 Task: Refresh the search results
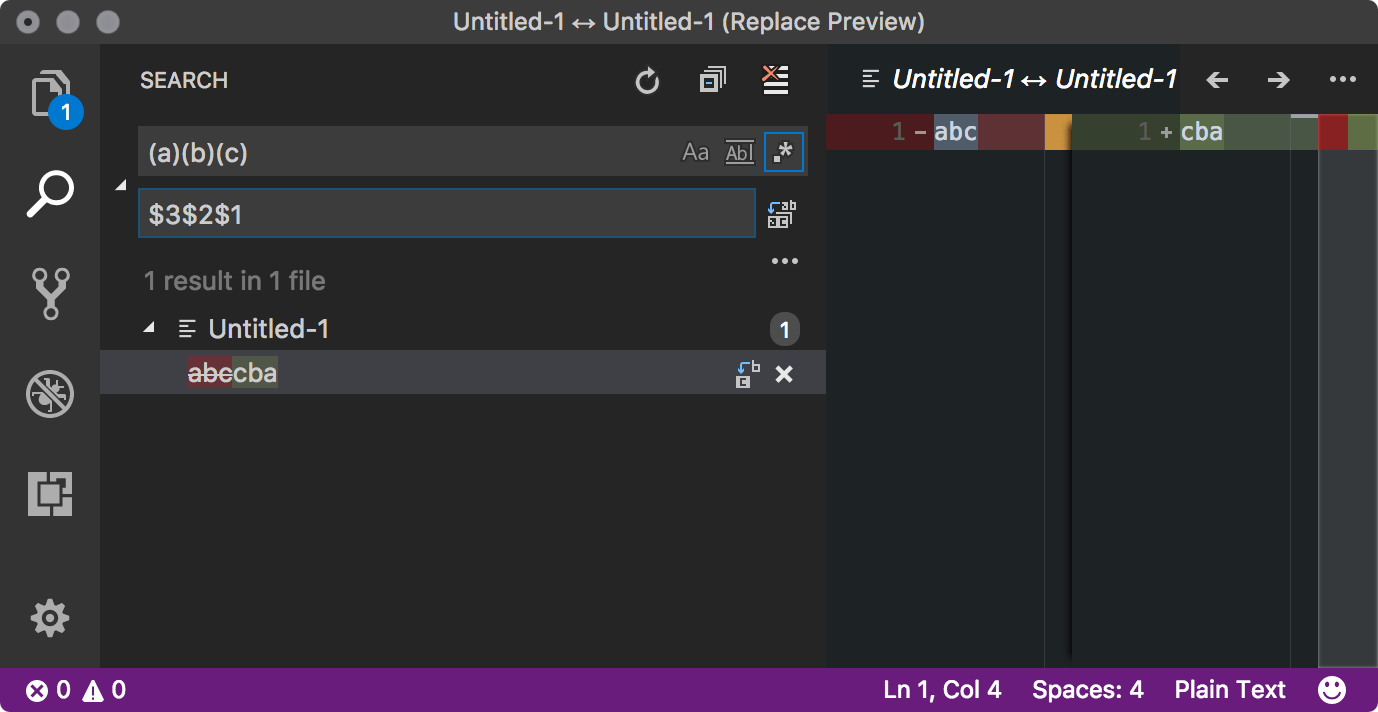click(x=646, y=80)
